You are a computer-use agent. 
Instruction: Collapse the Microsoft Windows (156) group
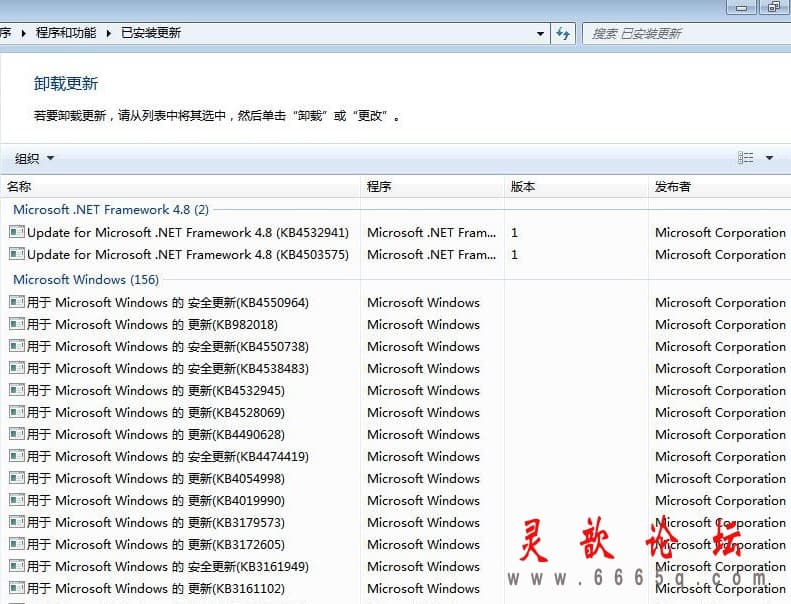coord(86,279)
